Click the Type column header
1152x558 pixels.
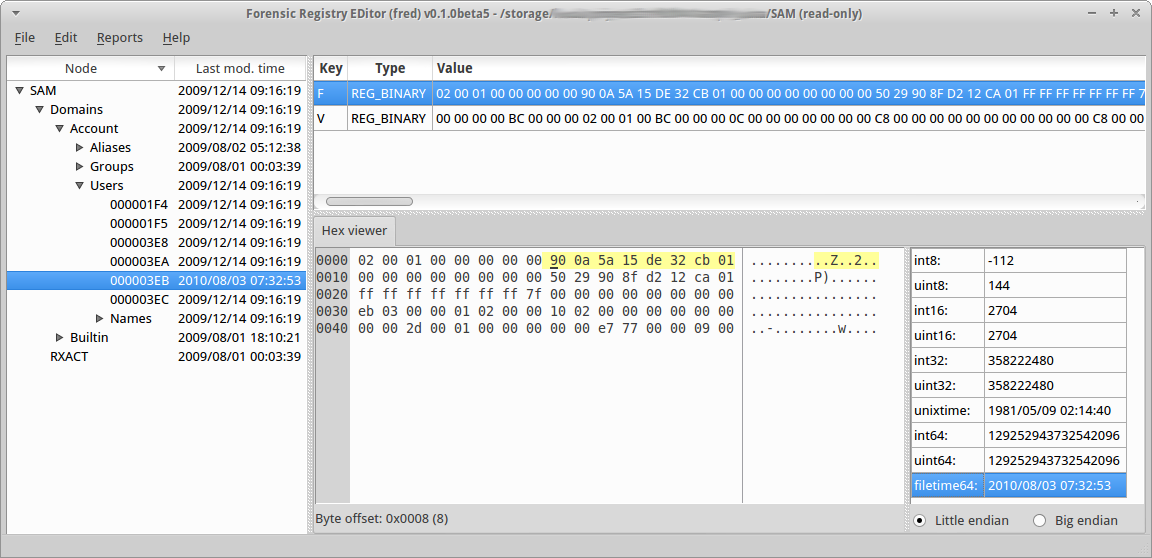point(389,69)
